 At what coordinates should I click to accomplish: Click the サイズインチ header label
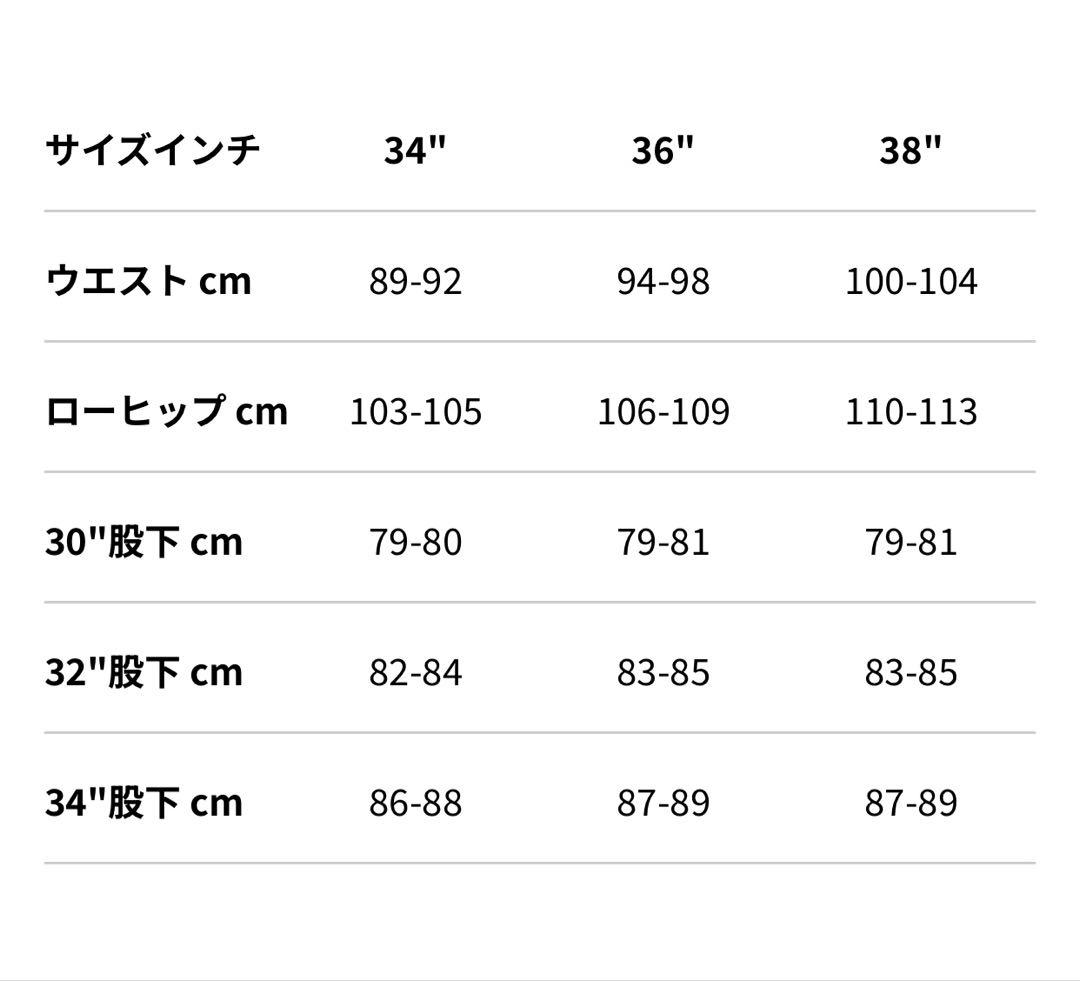click(153, 150)
